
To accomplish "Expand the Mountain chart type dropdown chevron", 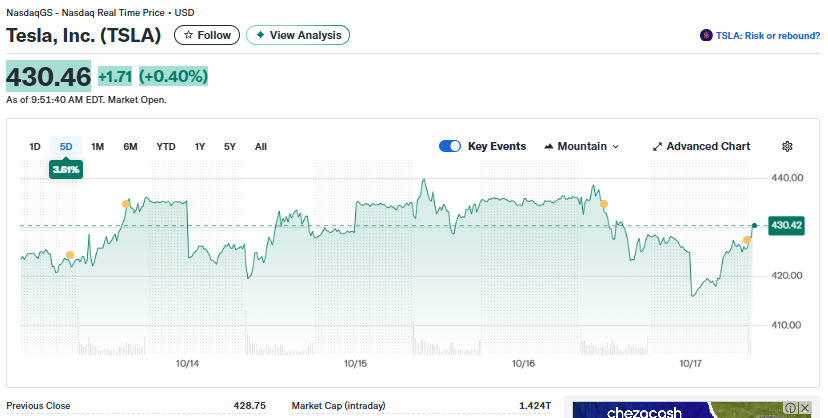I will 615,147.
